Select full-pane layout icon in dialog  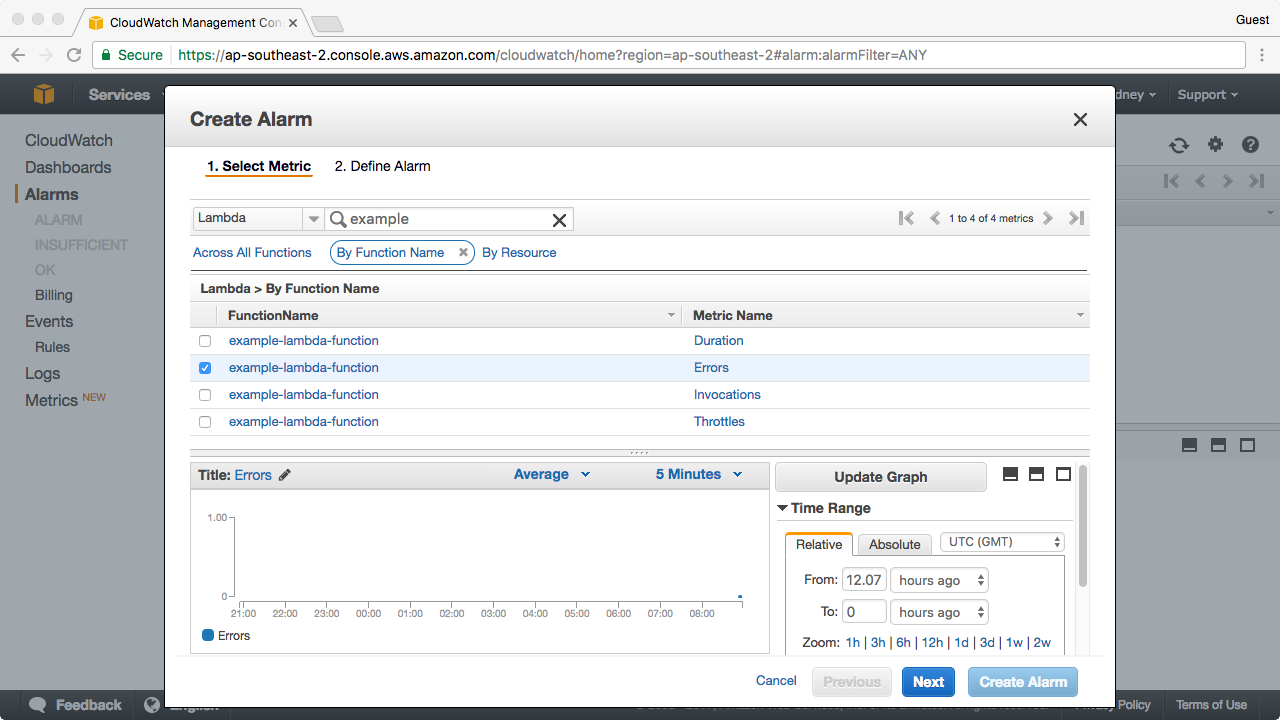pyautogui.click(x=1063, y=474)
